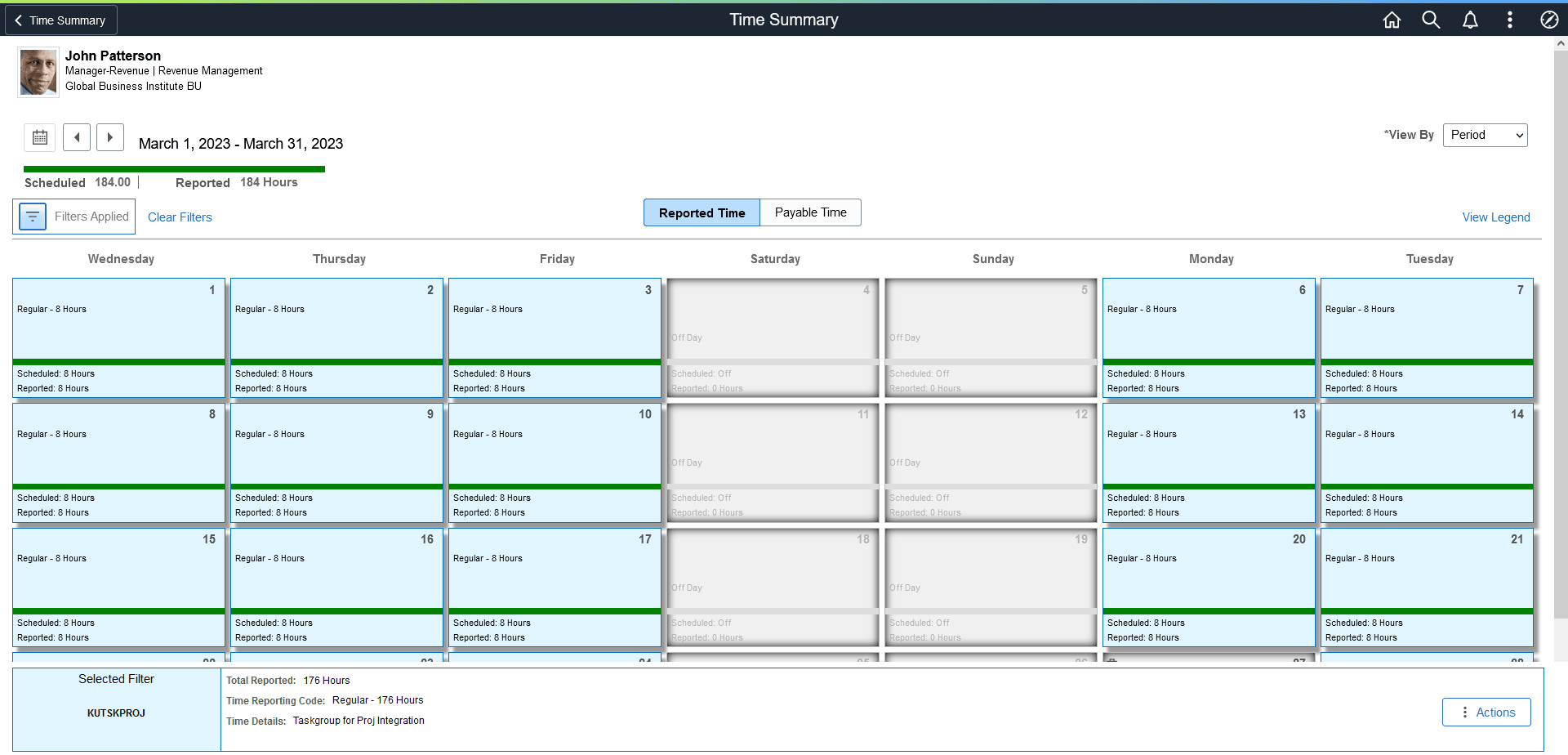The height and width of the screenshot is (755, 1568).
Task: Open John Patterson's profile photo
Action: (38, 72)
